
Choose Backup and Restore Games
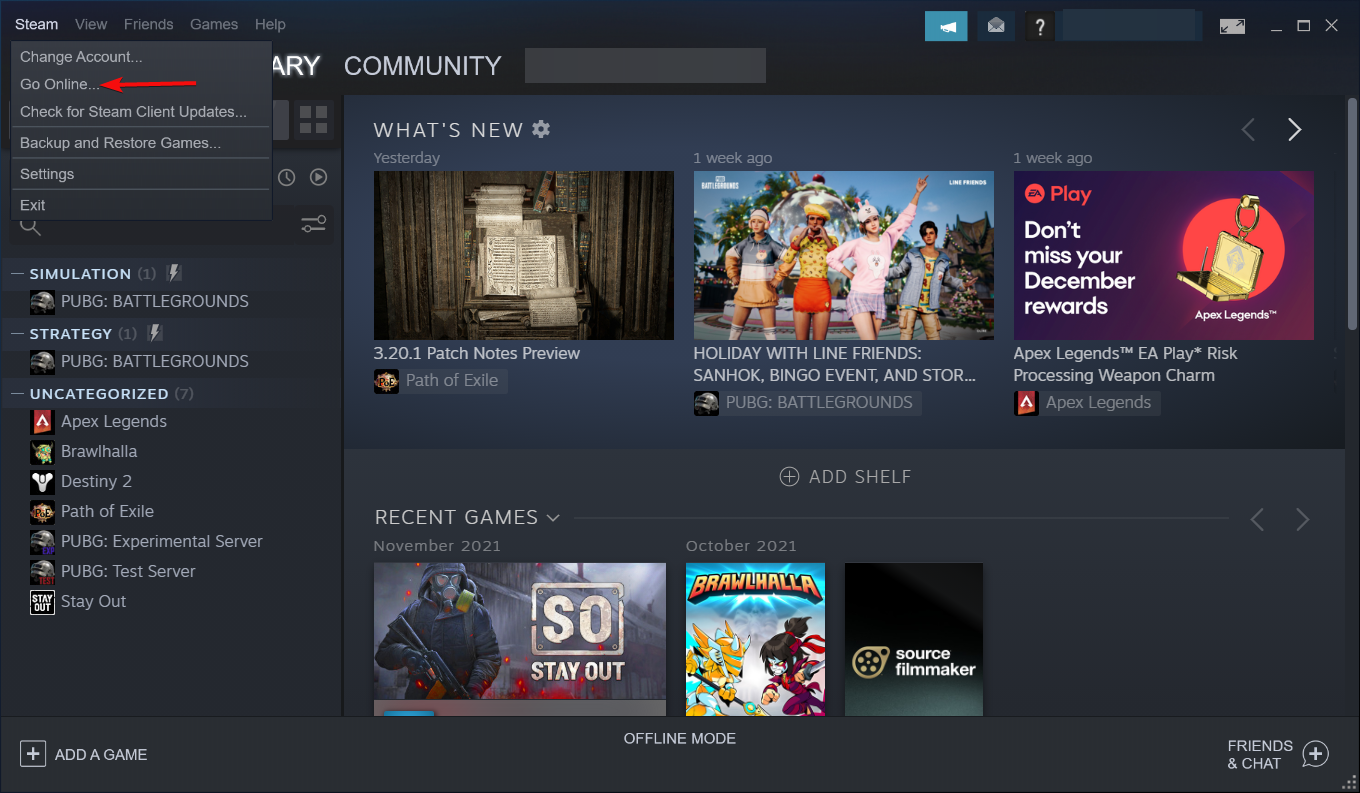[x=141, y=143]
